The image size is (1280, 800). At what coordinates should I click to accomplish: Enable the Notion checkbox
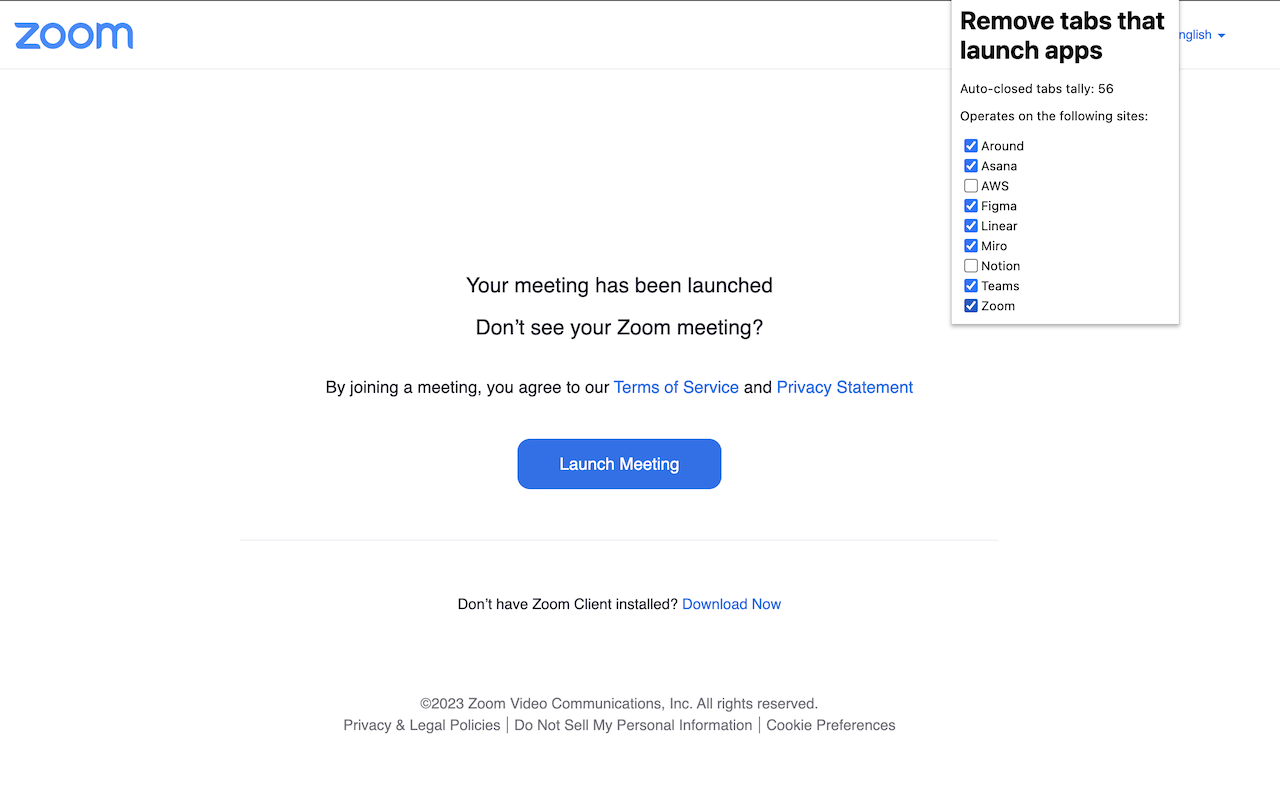(971, 266)
